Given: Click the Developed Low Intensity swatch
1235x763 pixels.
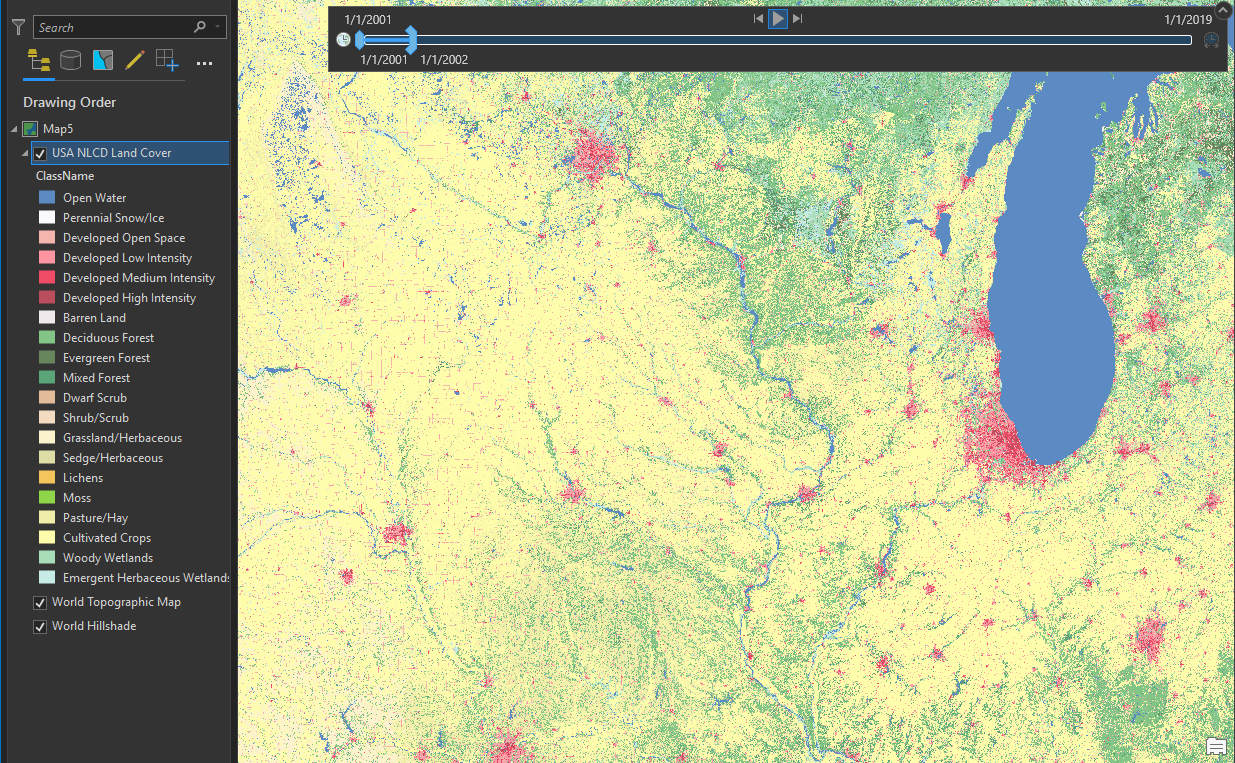Looking at the screenshot, I should [46, 258].
